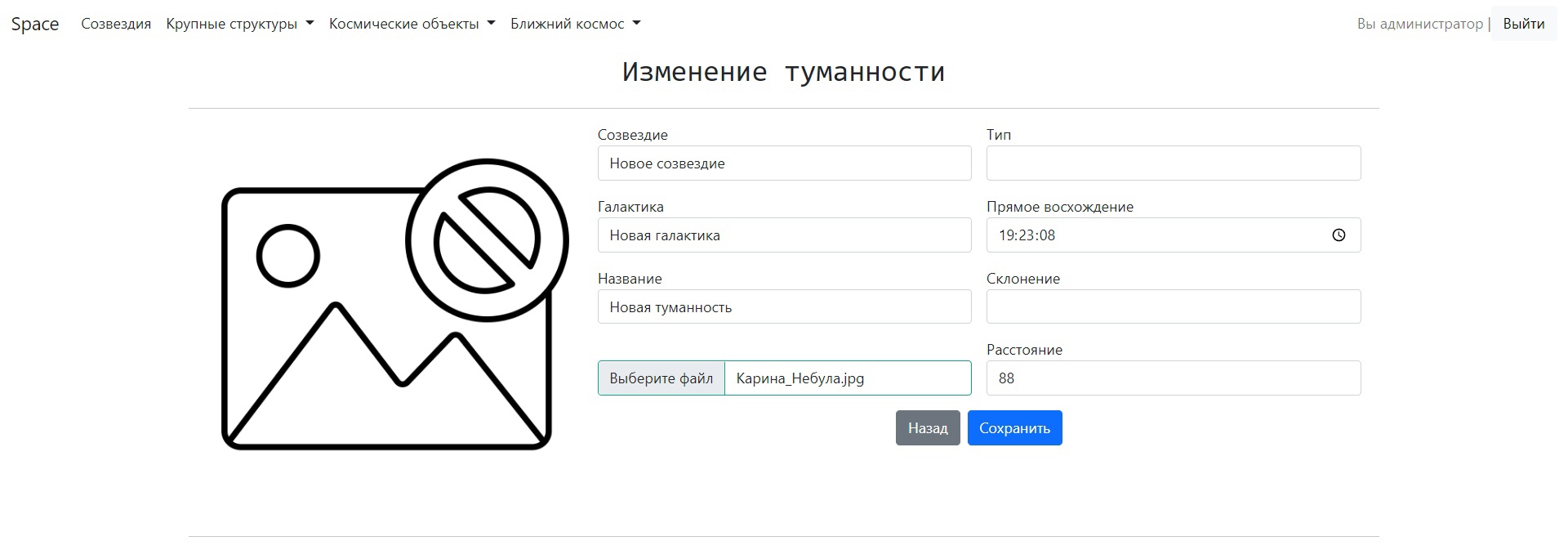Click the Галактика input field

pyautogui.click(x=785, y=235)
